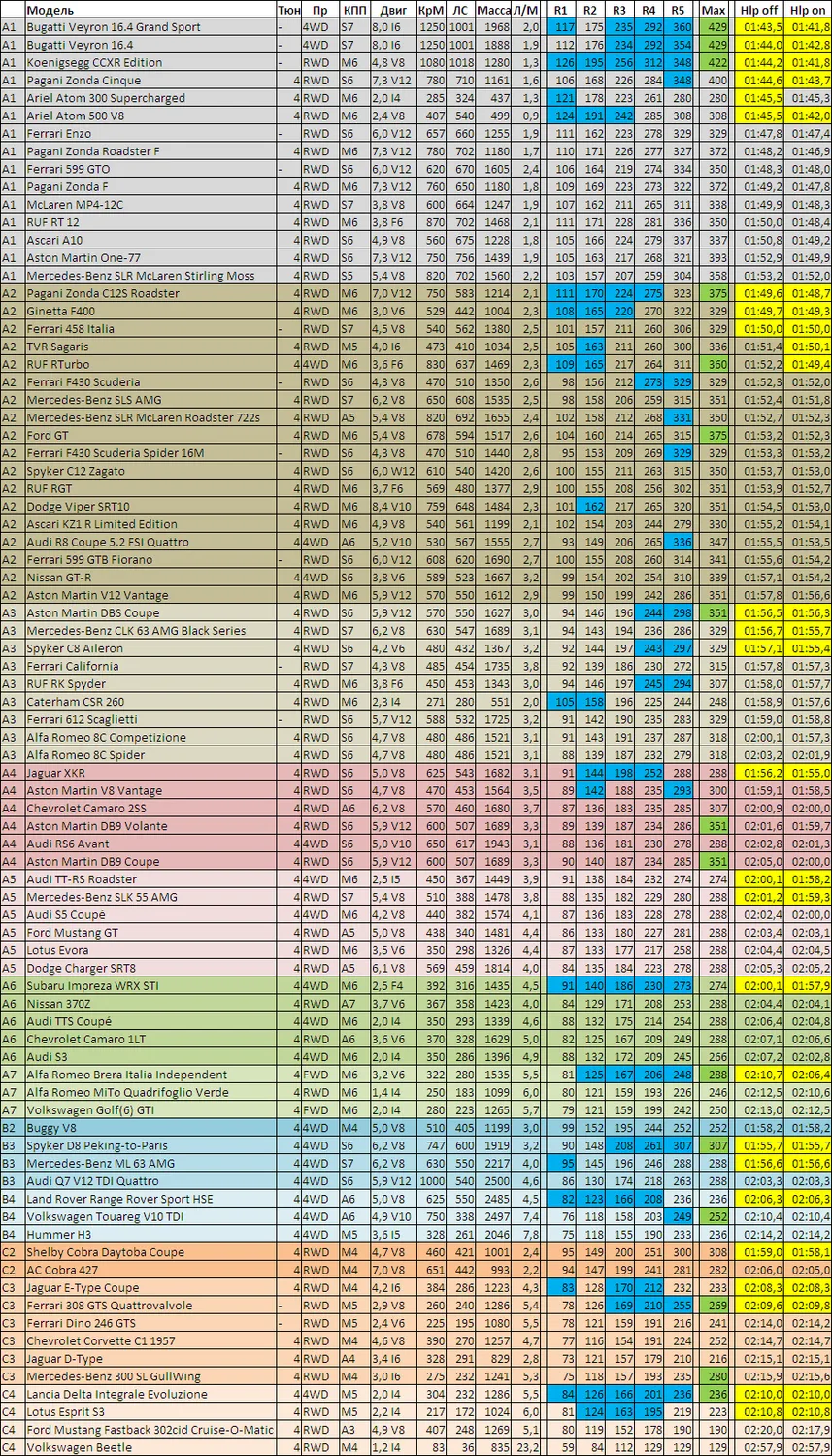This screenshot has height=1456, width=832.
Task: Select the Hlp off column header
Action: tap(758, 9)
